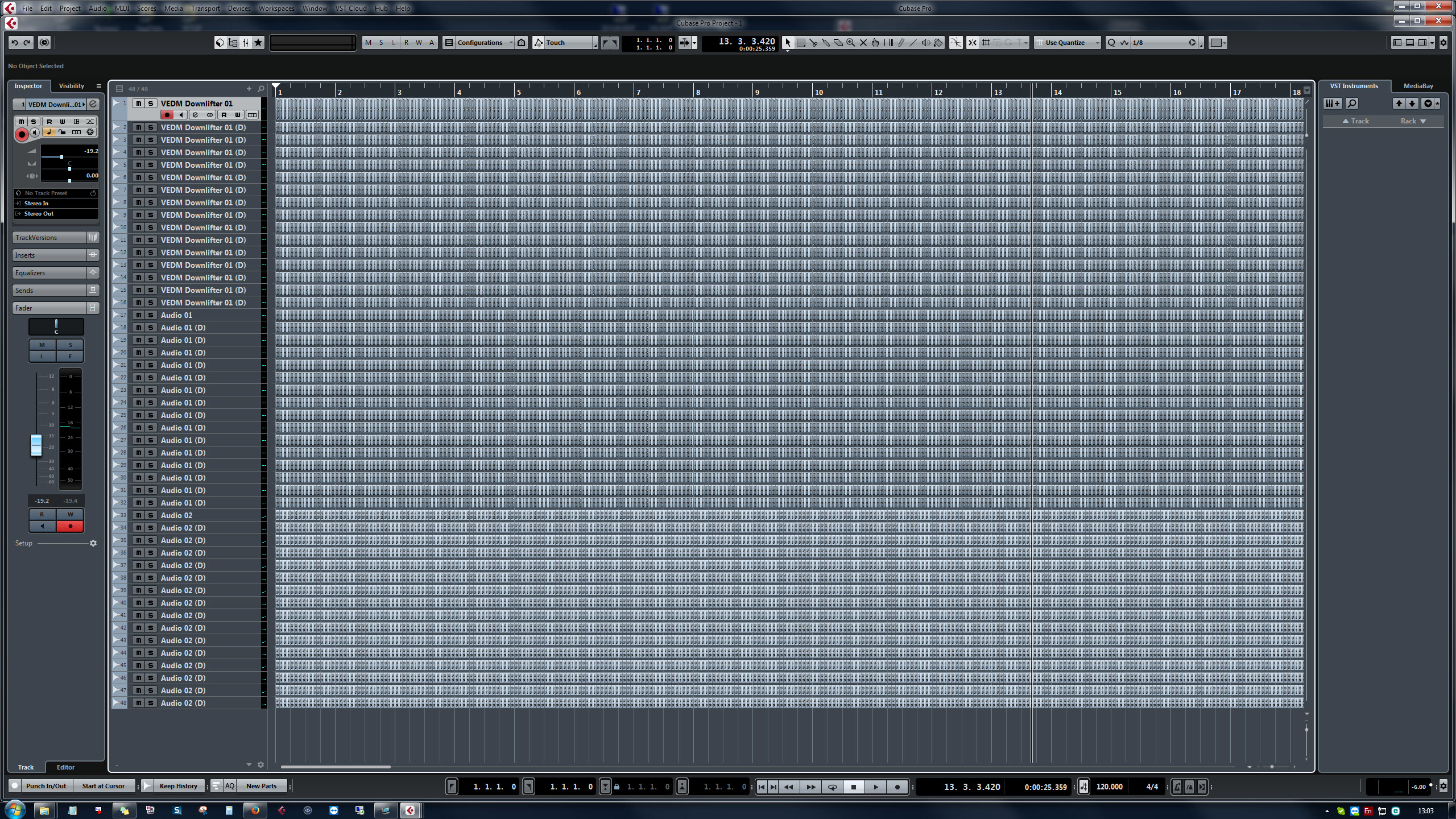Select the Scissors split tool
Image resolution: width=1456 pixels, height=819 pixels.
coord(813,43)
